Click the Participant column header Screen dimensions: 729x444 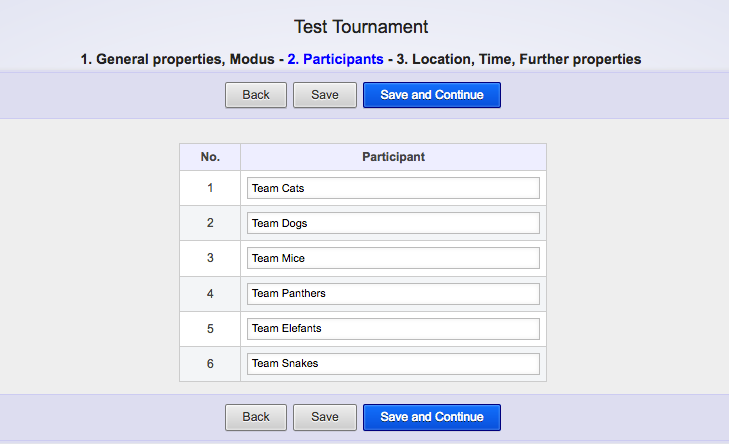[x=393, y=157]
